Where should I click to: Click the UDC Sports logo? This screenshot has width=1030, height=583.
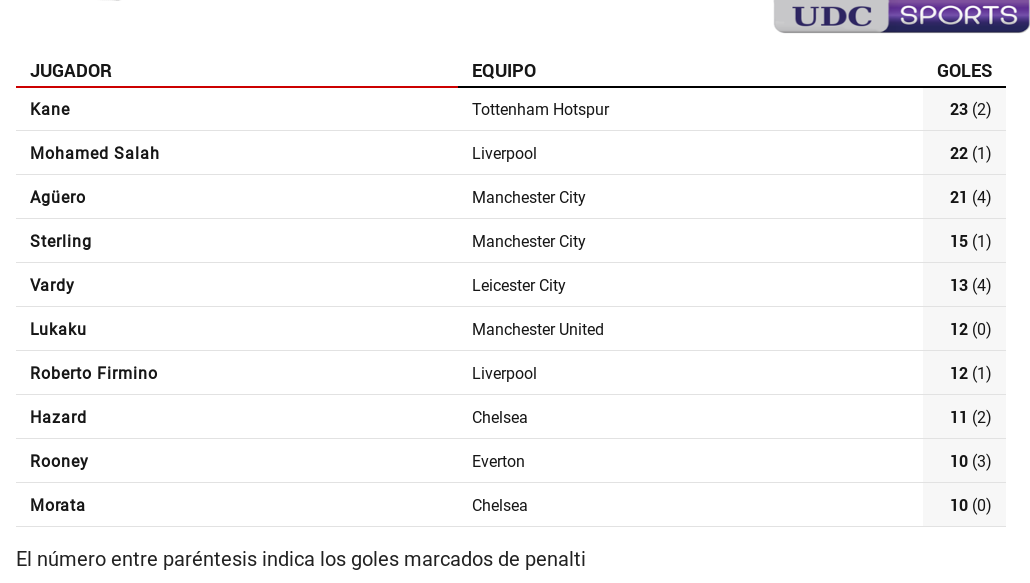click(900, 16)
